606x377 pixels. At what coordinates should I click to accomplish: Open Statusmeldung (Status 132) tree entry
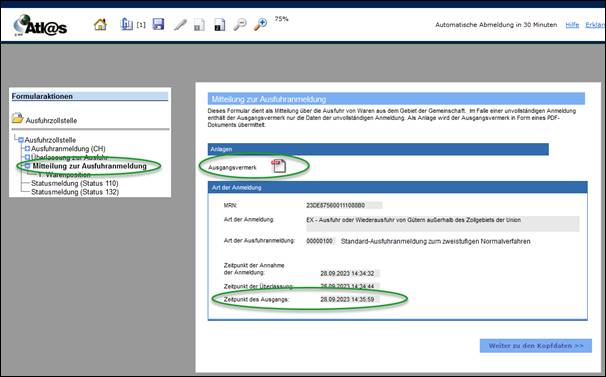pyautogui.click(x=75, y=192)
